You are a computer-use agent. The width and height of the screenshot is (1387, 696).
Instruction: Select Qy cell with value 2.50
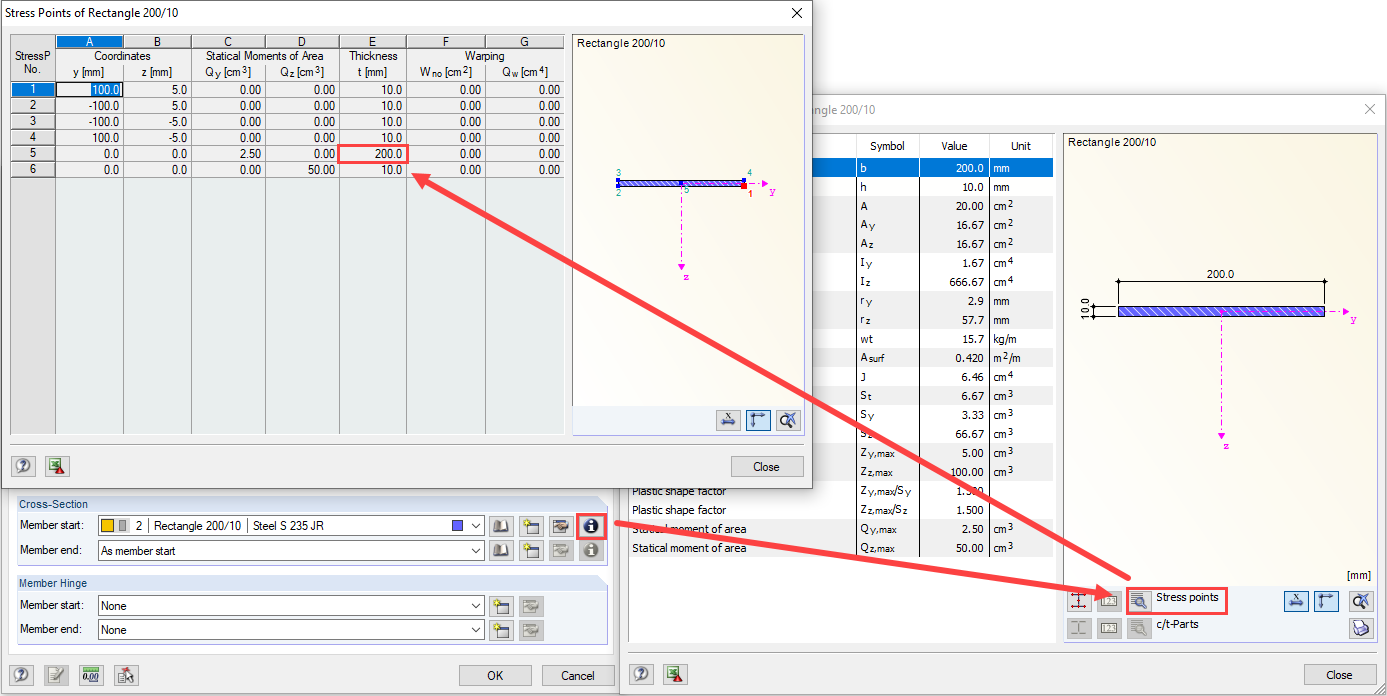(228, 153)
